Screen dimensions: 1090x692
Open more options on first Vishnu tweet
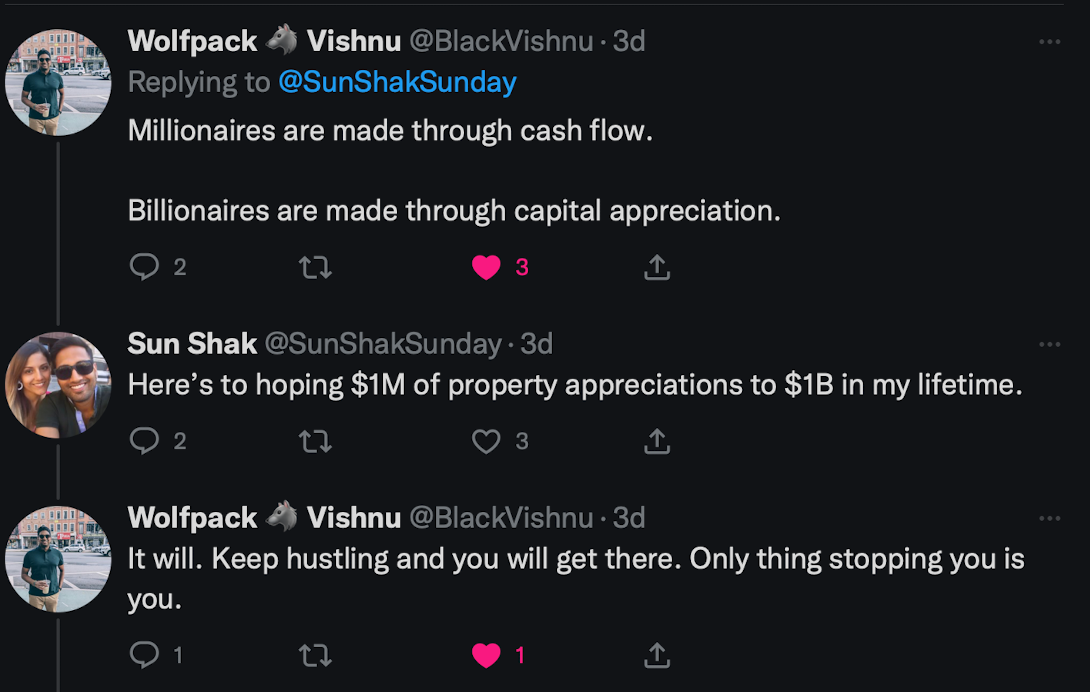pyautogui.click(x=1049, y=42)
